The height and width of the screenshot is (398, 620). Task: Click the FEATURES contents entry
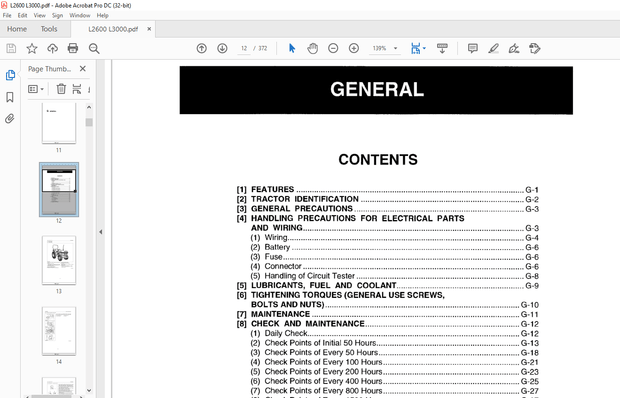[388, 189]
